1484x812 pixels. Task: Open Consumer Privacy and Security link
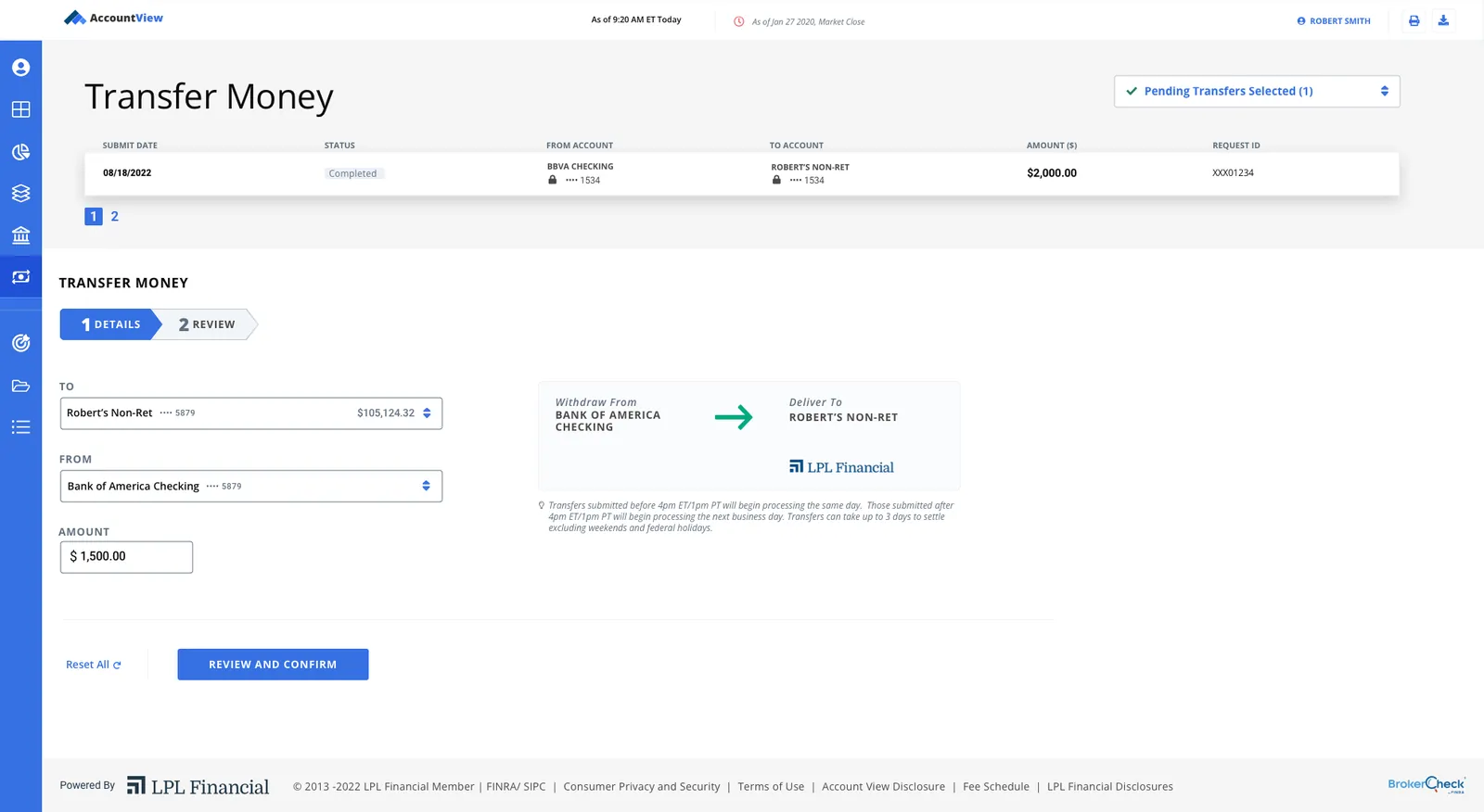click(x=642, y=786)
